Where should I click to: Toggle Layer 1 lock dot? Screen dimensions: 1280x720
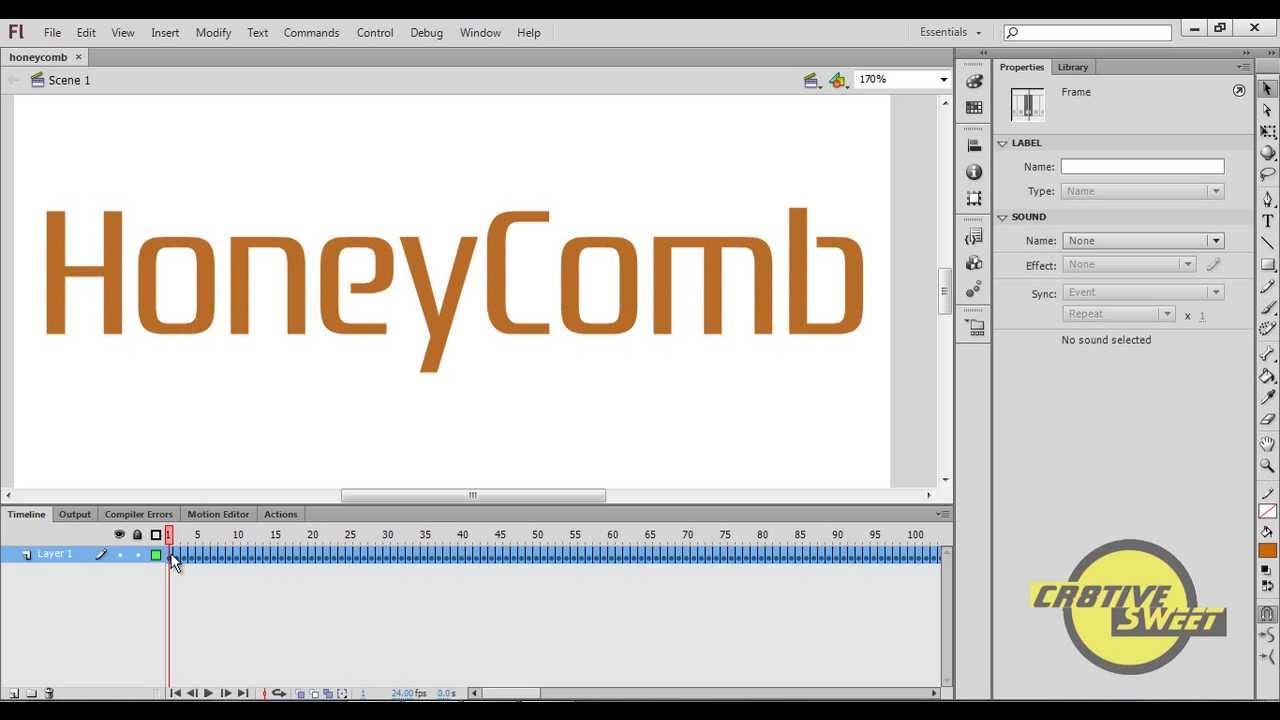pos(138,555)
